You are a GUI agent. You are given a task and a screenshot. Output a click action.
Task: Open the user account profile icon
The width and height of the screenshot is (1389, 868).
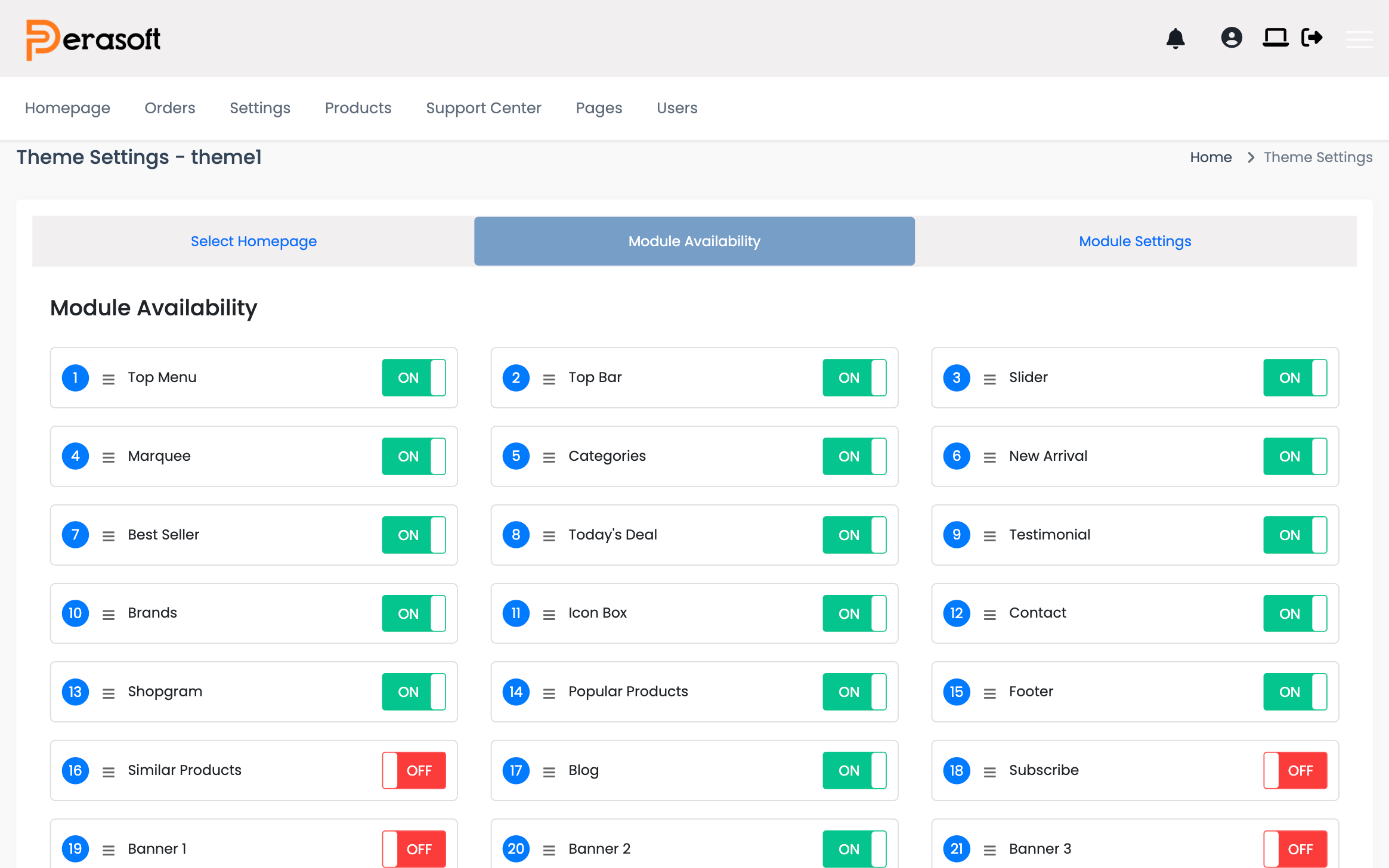point(1232,38)
